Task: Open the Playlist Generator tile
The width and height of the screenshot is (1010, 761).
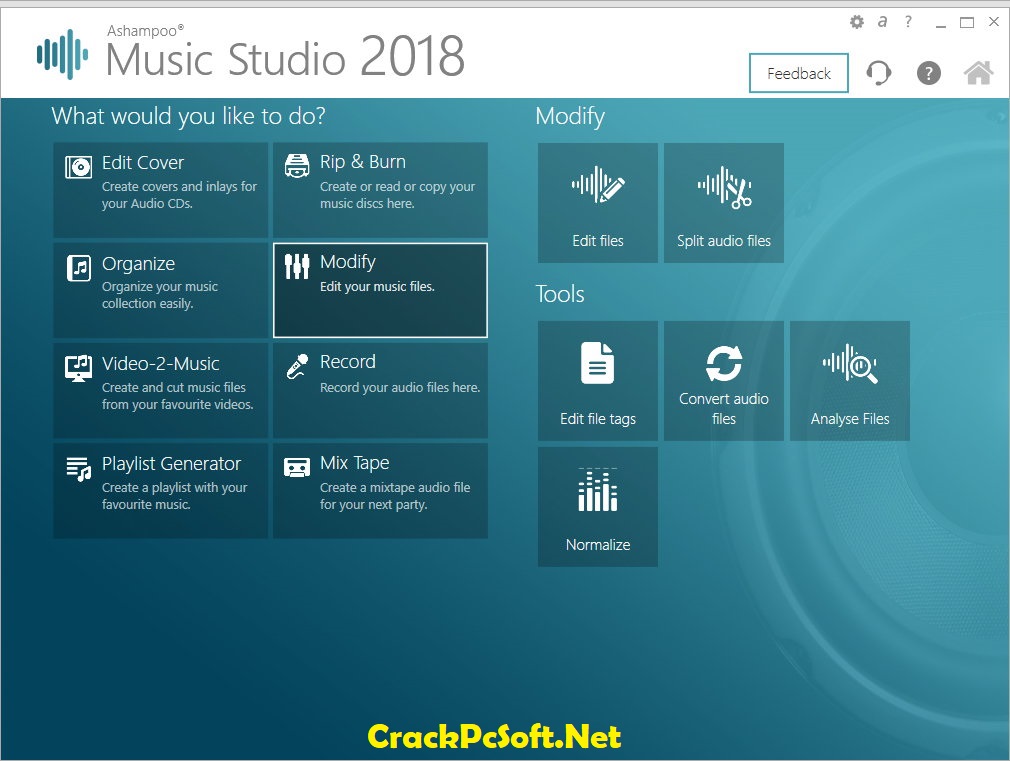Action: pos(160,490)
